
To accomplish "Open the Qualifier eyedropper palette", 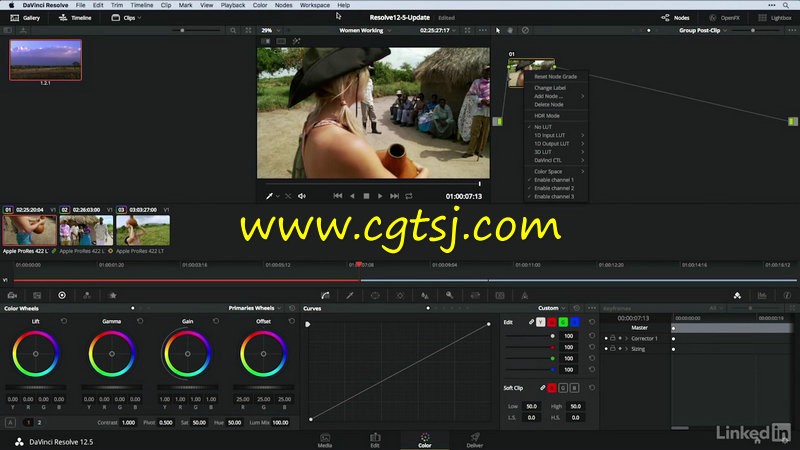I will [x=350, y=295].
